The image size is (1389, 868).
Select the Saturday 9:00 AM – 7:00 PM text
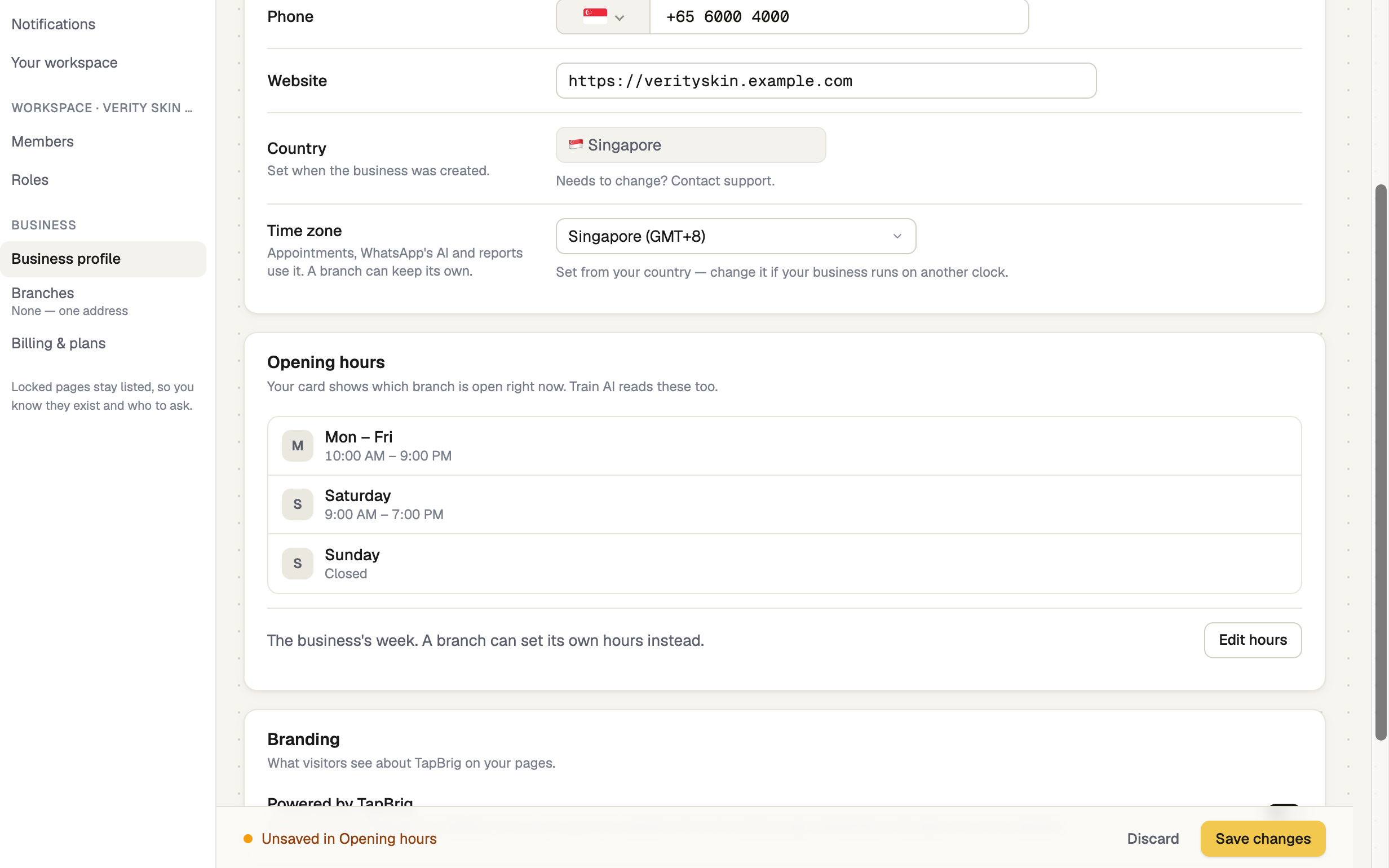384,515
